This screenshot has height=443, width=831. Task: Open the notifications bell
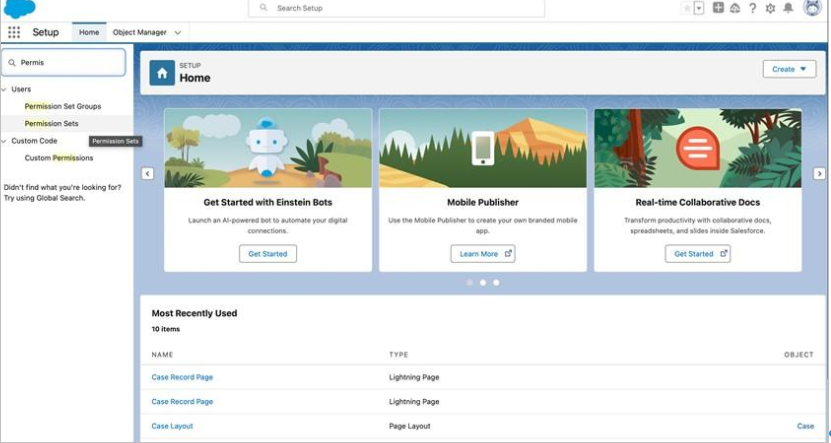click(788, 8)
